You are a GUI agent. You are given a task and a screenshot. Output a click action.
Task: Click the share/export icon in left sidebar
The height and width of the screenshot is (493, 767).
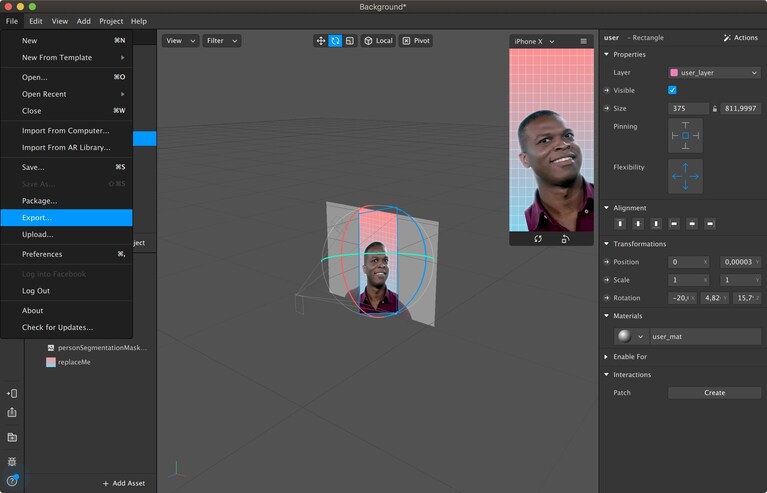12,412
